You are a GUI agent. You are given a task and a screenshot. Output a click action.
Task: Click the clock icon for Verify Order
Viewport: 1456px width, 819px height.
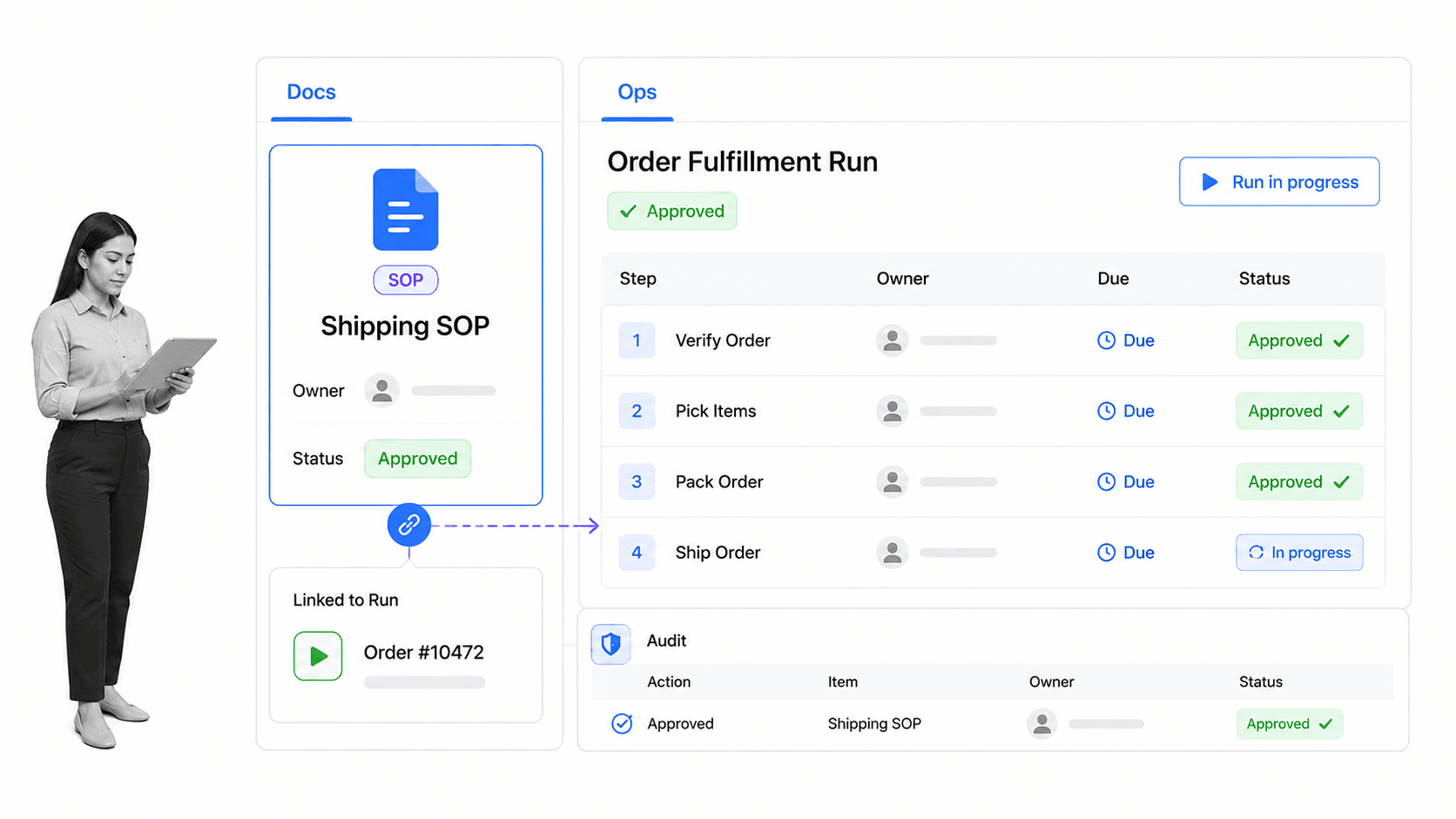pos(1106,340)
